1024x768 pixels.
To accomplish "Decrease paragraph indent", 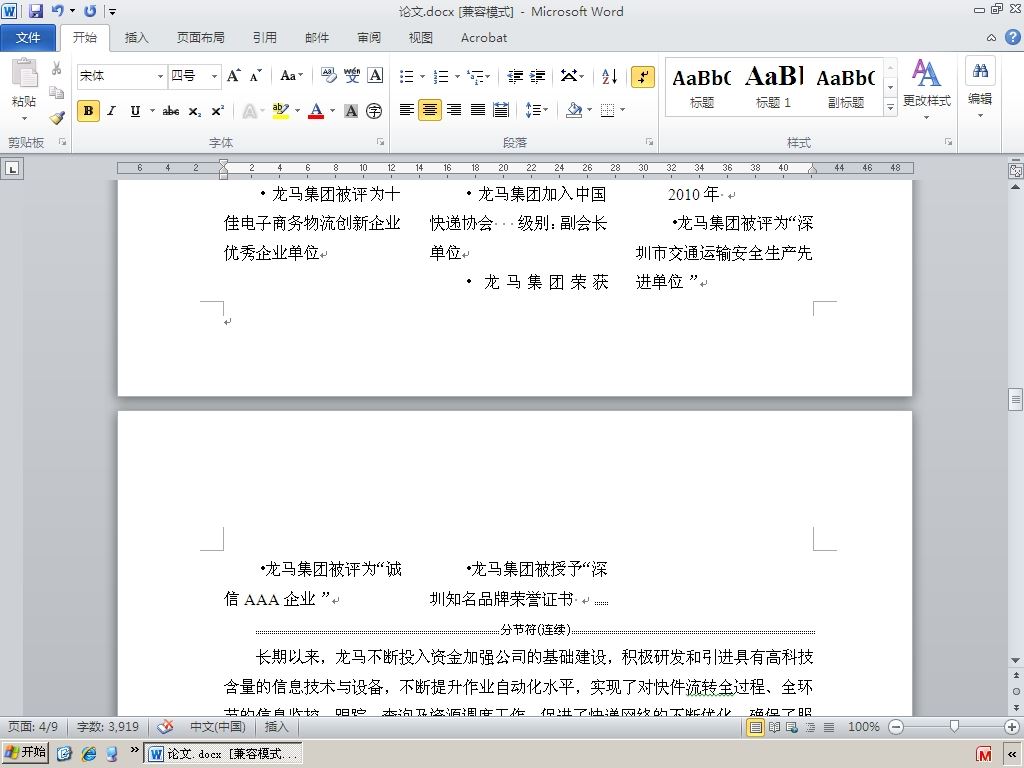I will tap(515, 76).
